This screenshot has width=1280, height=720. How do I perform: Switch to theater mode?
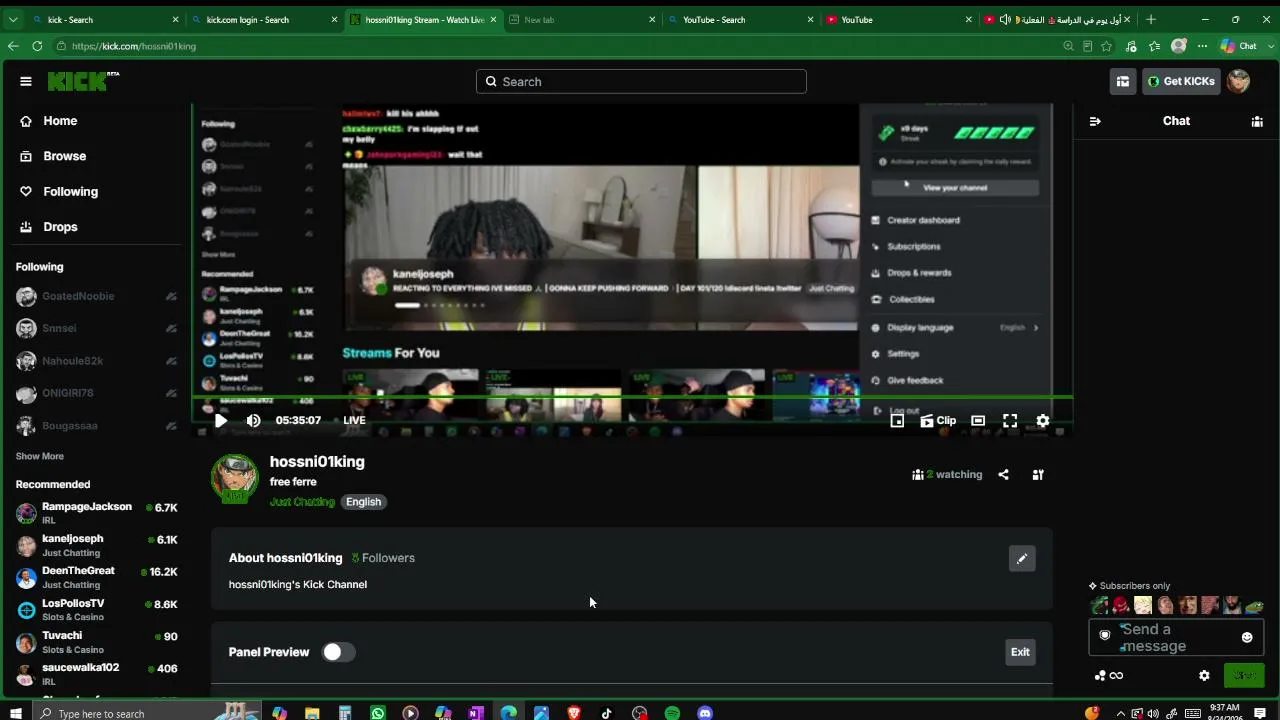click(x=978, y=421)
